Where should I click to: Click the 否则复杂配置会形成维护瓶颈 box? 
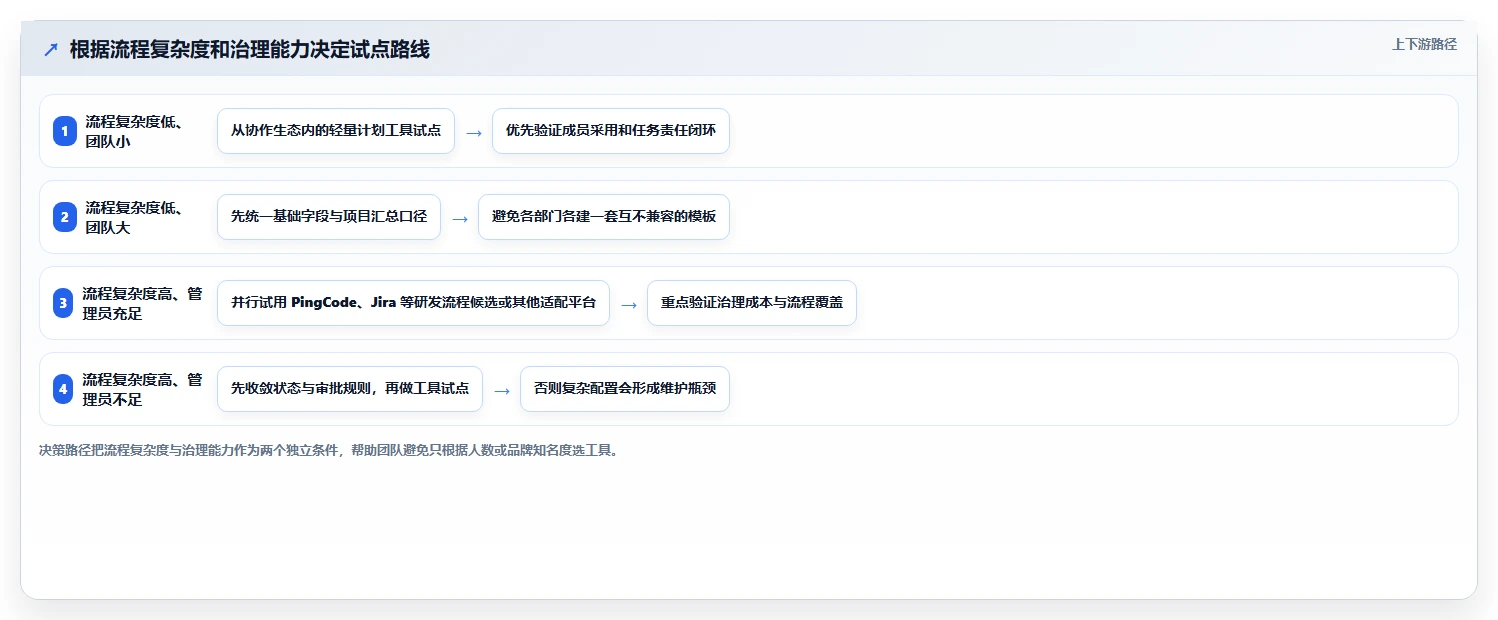625,389
